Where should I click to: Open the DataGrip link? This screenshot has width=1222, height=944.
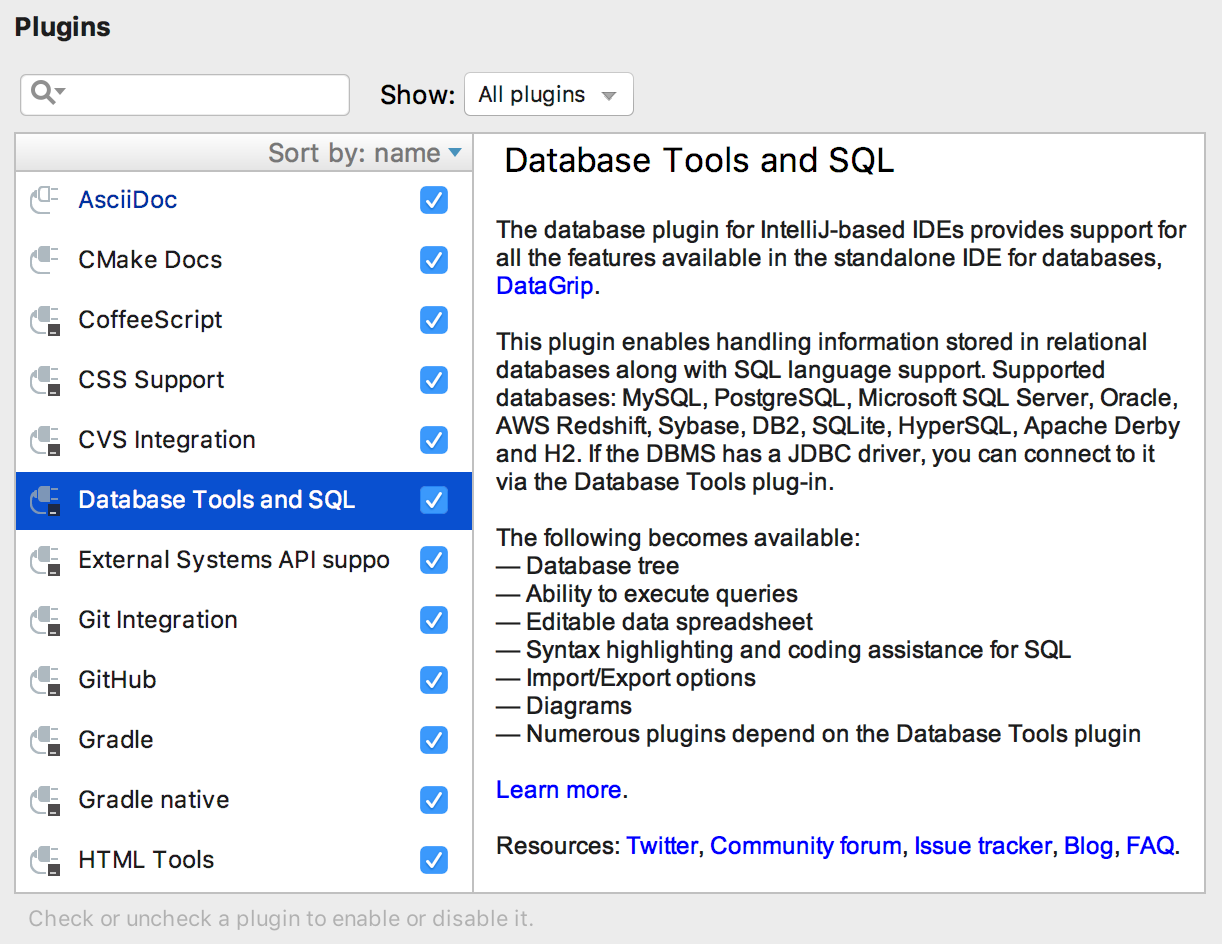coord(545,286)
